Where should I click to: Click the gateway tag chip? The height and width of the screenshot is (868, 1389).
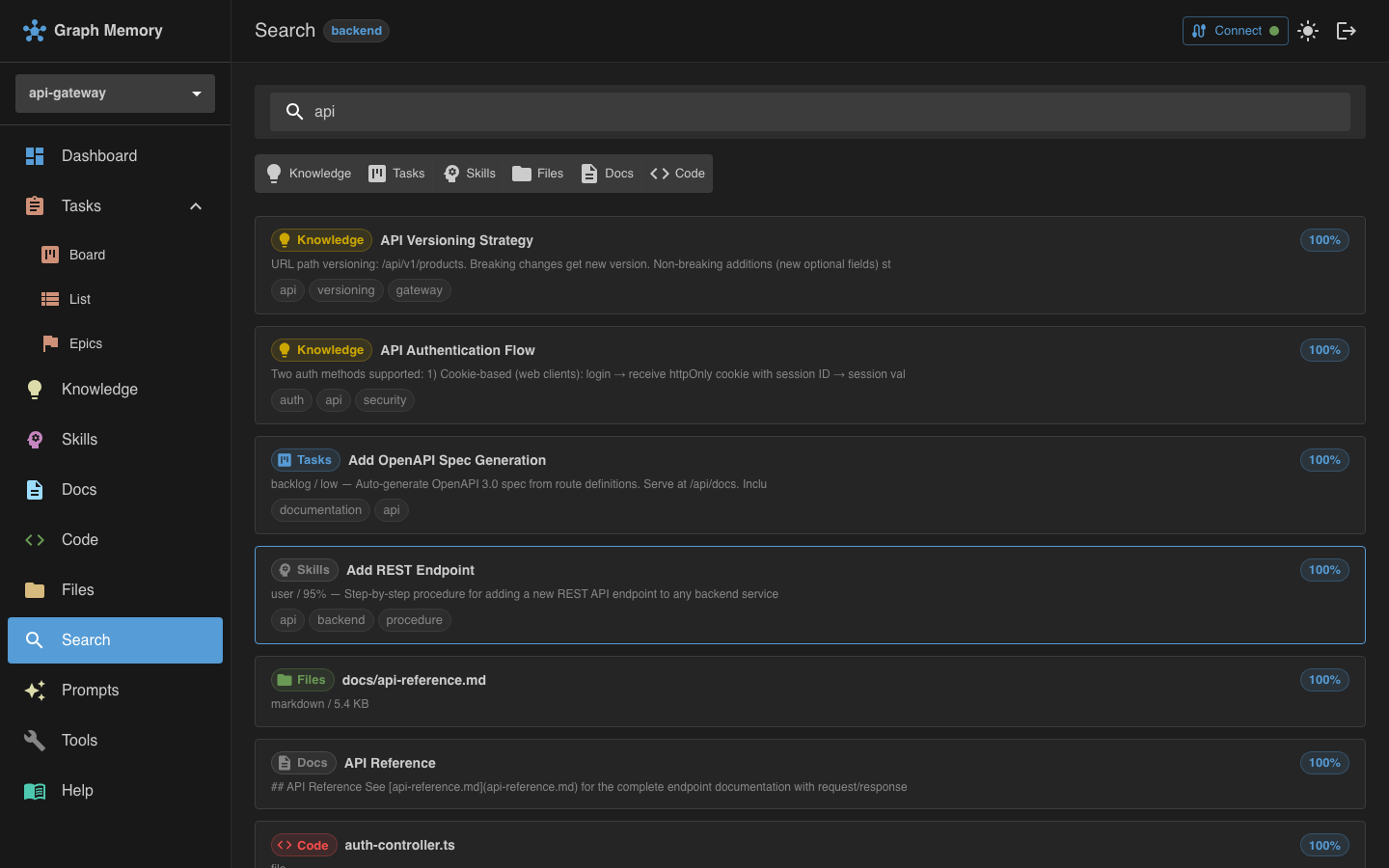point(420,290)
